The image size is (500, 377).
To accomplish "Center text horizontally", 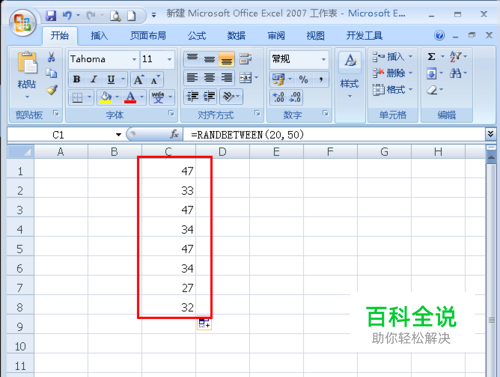I will (209, 78).
